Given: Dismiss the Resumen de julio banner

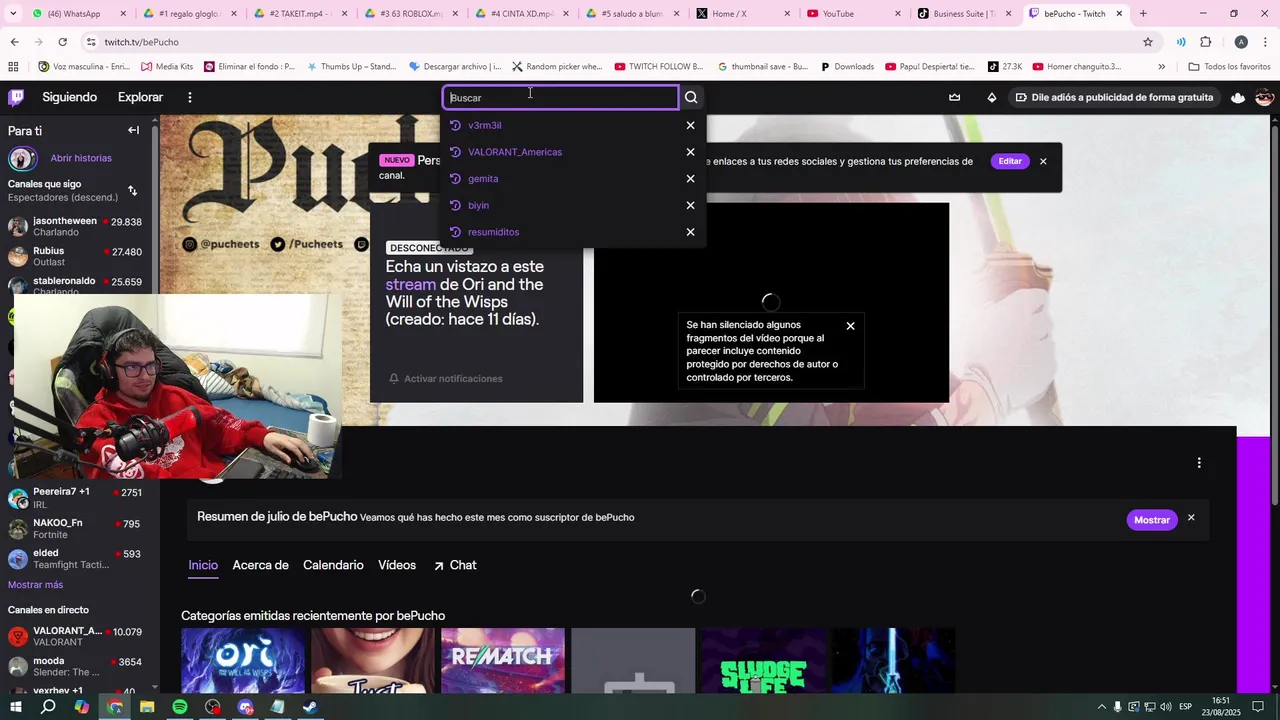Looking at the screenshot, I should (1191, 518).
